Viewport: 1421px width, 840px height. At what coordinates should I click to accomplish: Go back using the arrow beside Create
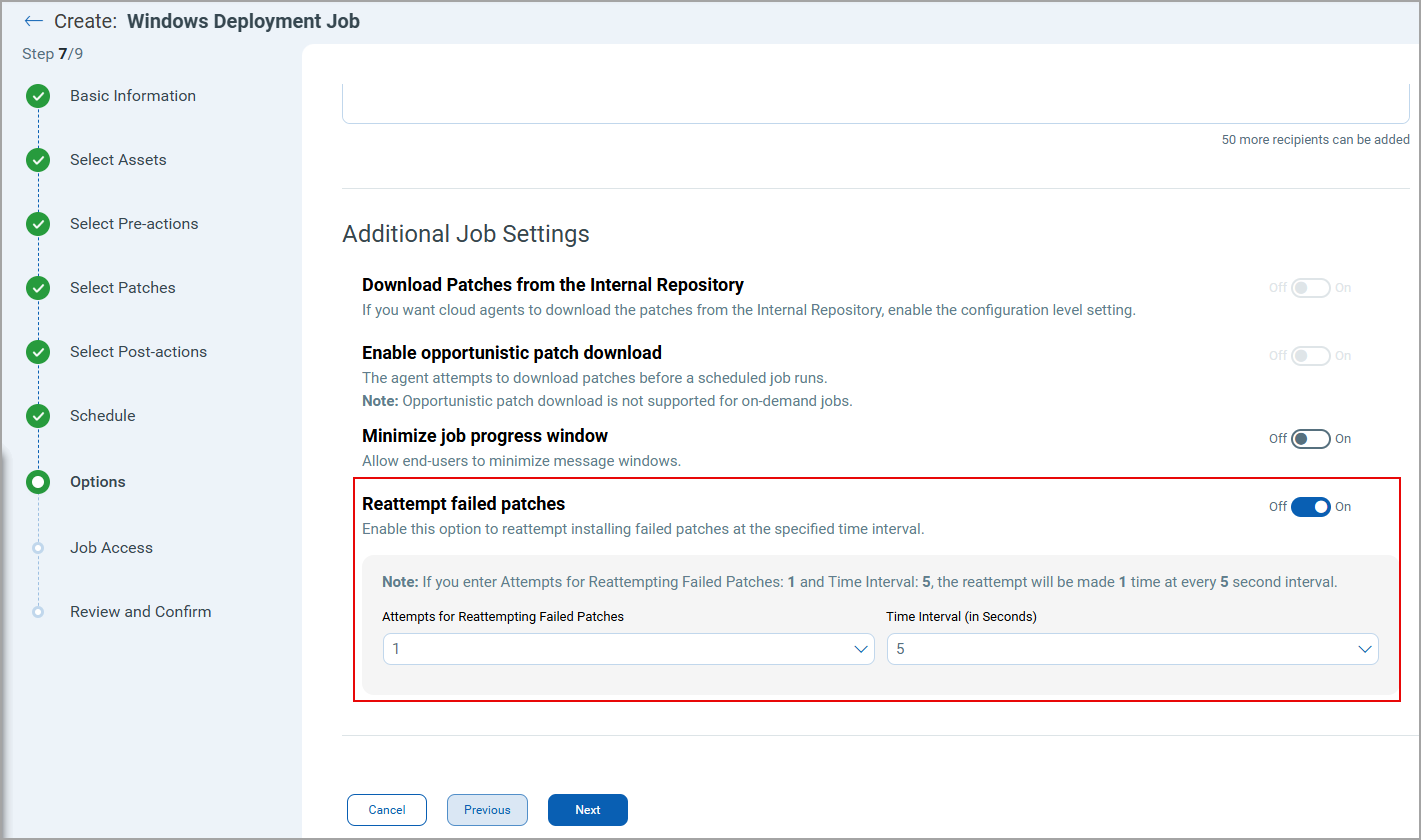(x=34, y=21)
